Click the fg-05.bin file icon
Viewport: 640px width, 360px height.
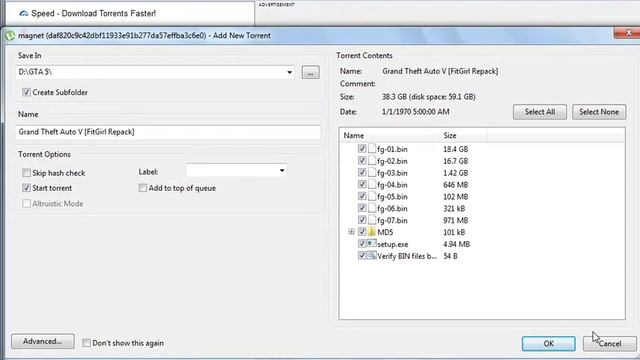click(372, 196)
